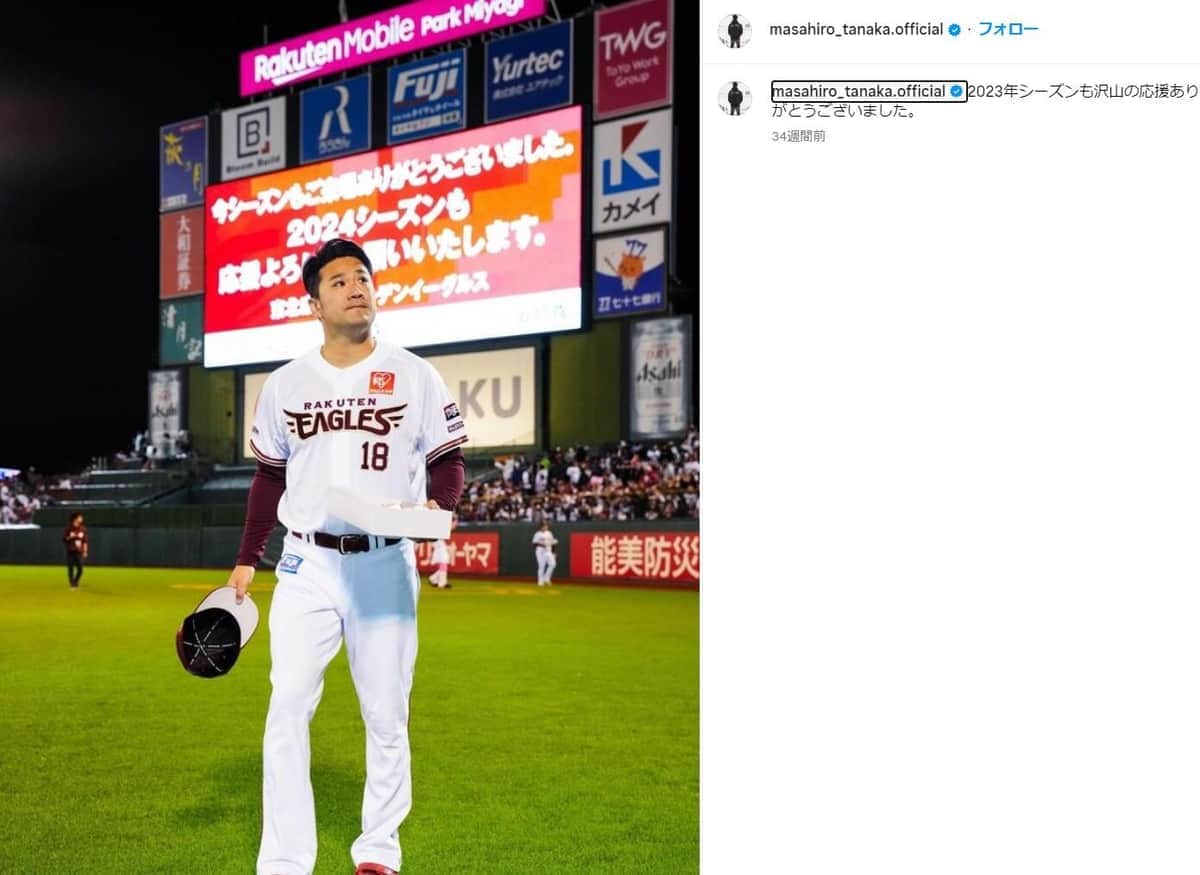1200x875 pixels.
Task: Click the Yurtec sponsor board
Action: click(528, 70)
